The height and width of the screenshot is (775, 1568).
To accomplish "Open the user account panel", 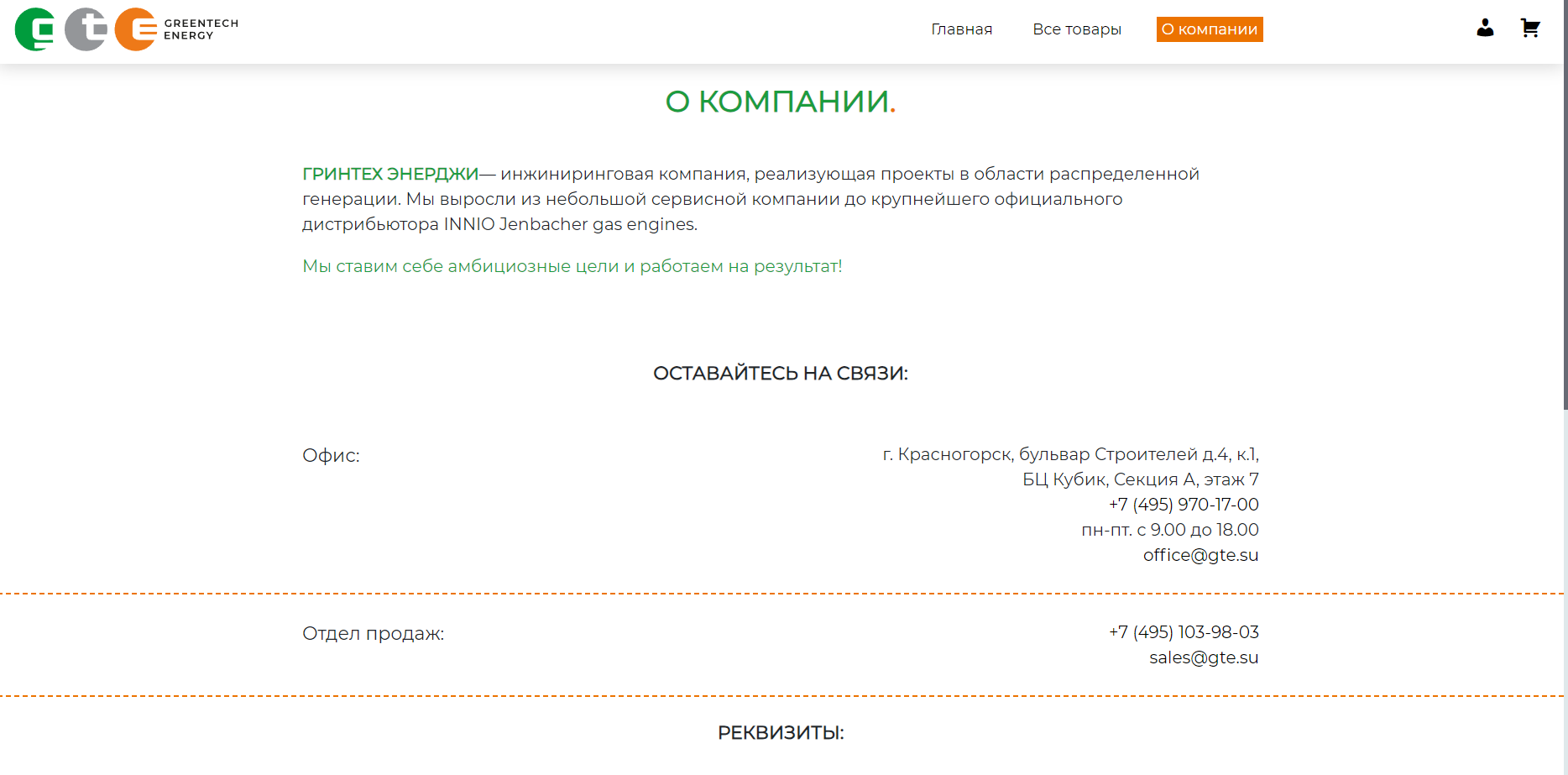I will point(1485,28).
